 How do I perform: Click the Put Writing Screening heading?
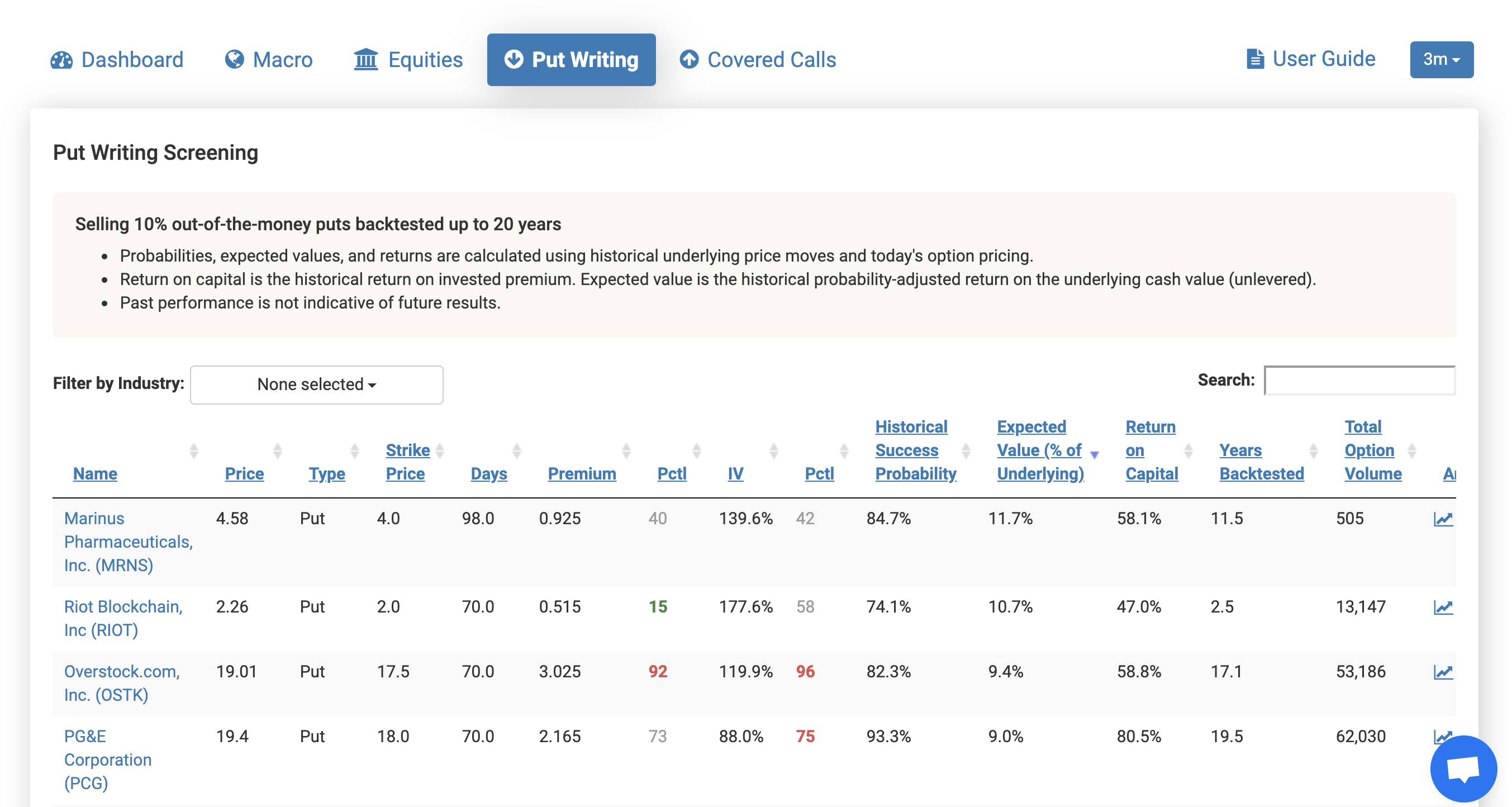click(x=155, y=153)
